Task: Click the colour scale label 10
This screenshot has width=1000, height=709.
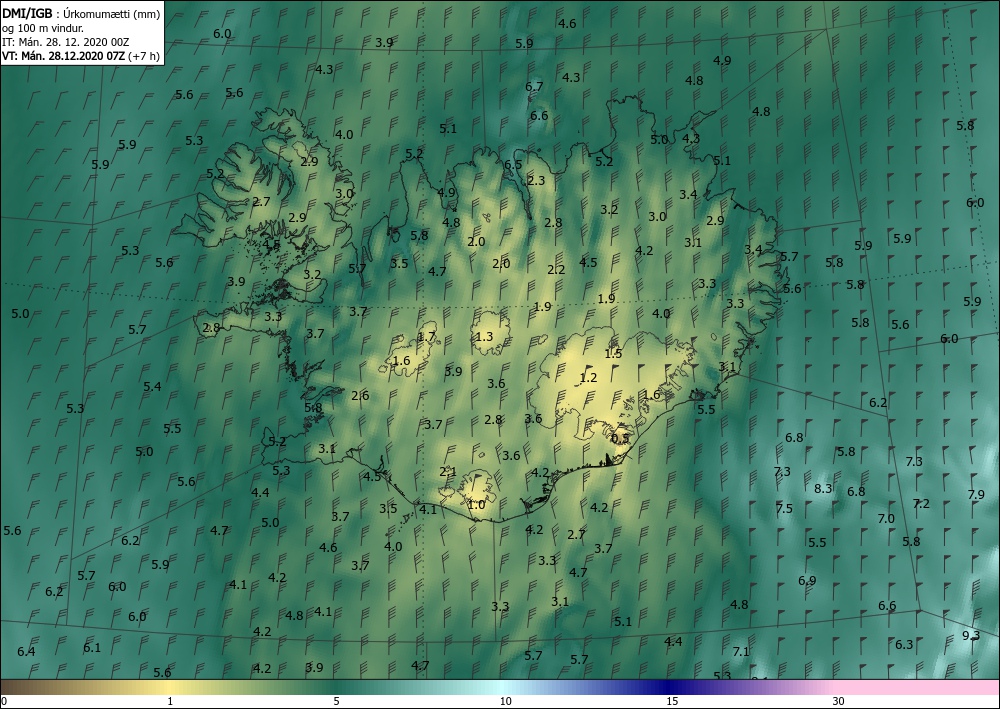Action: [x=505, y=701]
